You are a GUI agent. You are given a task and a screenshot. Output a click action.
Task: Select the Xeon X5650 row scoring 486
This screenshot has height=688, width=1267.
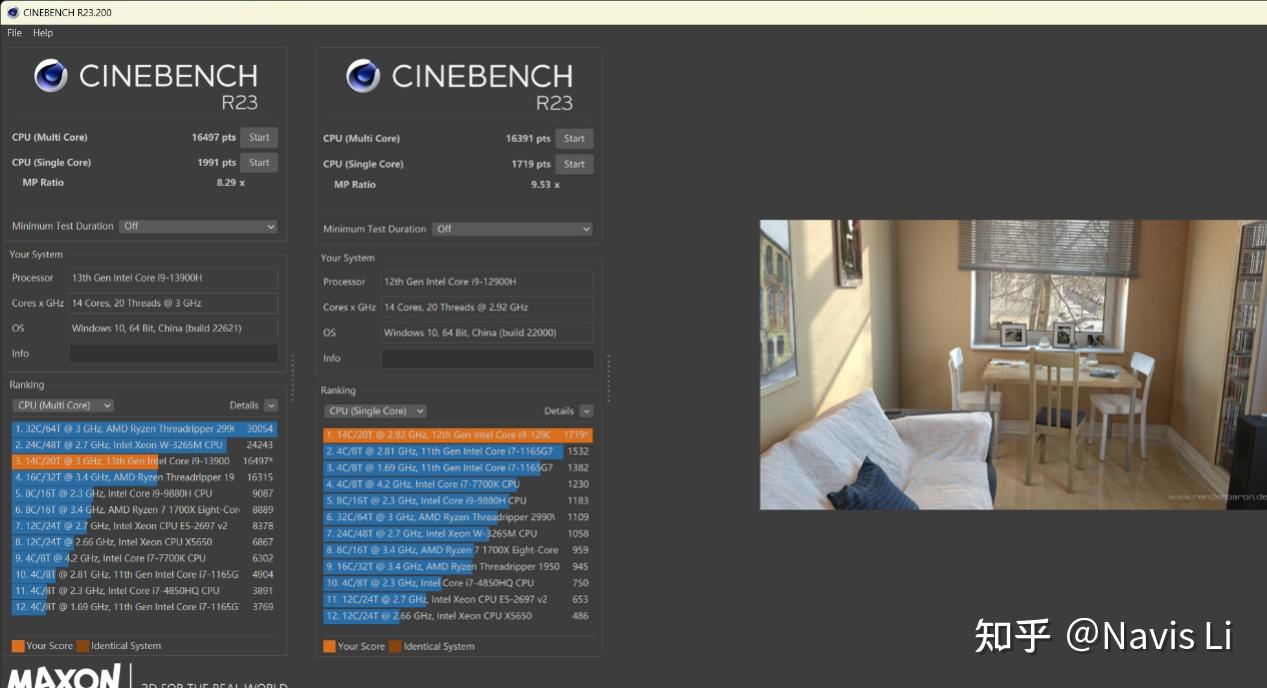point(458,616)
